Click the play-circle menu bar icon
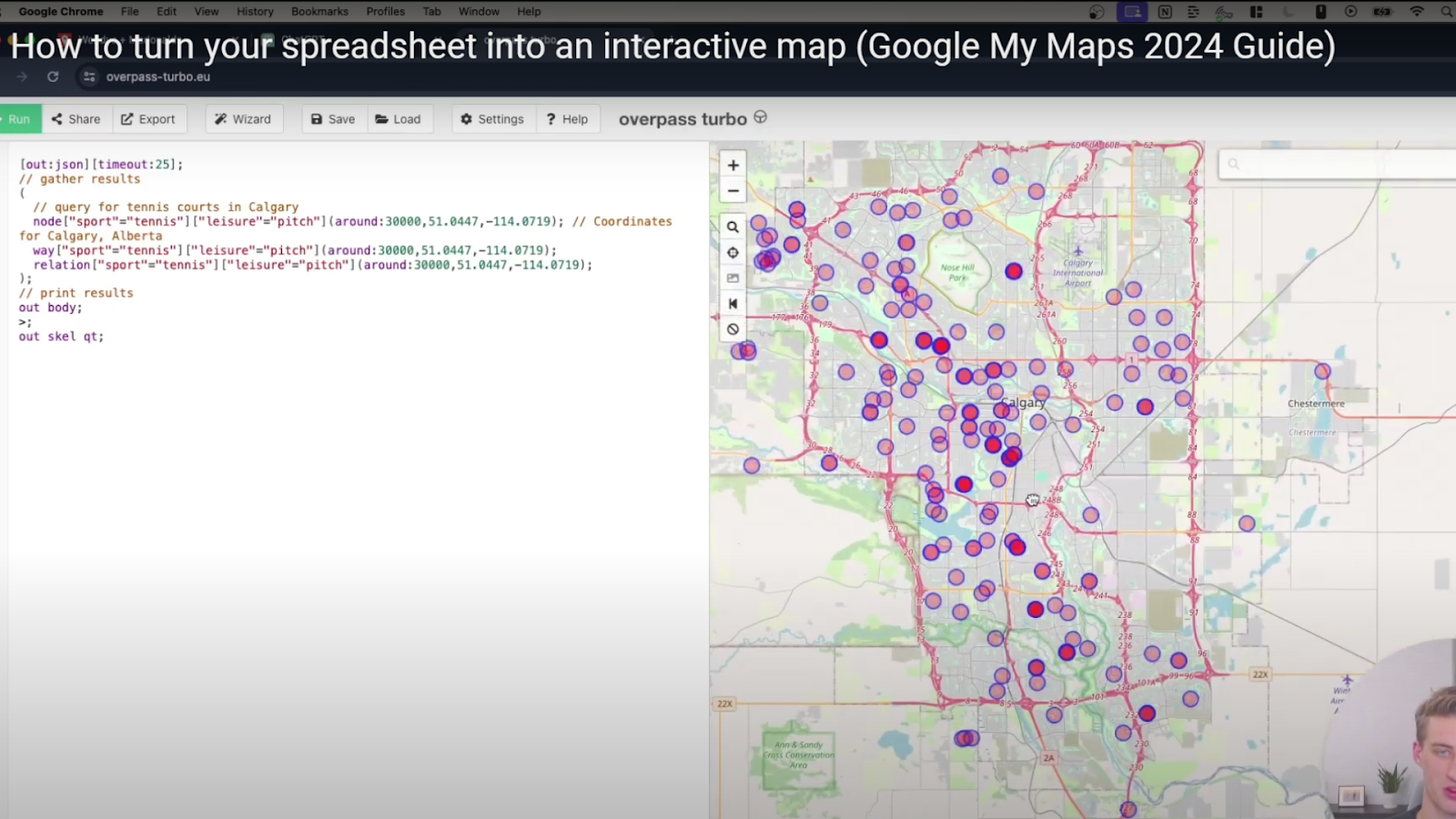The image size is (1456, 819). point(1350,12)
